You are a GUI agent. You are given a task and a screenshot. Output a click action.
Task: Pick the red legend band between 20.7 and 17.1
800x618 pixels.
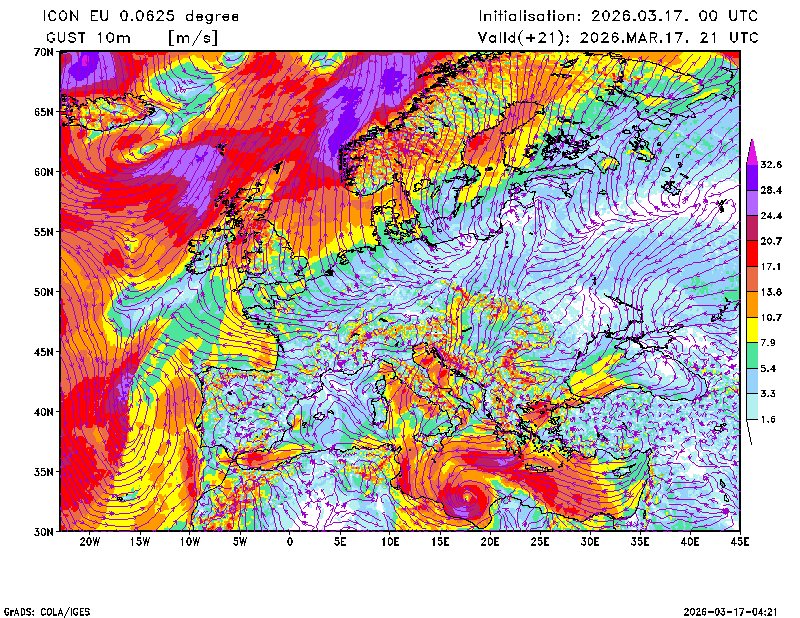(752, 254)
